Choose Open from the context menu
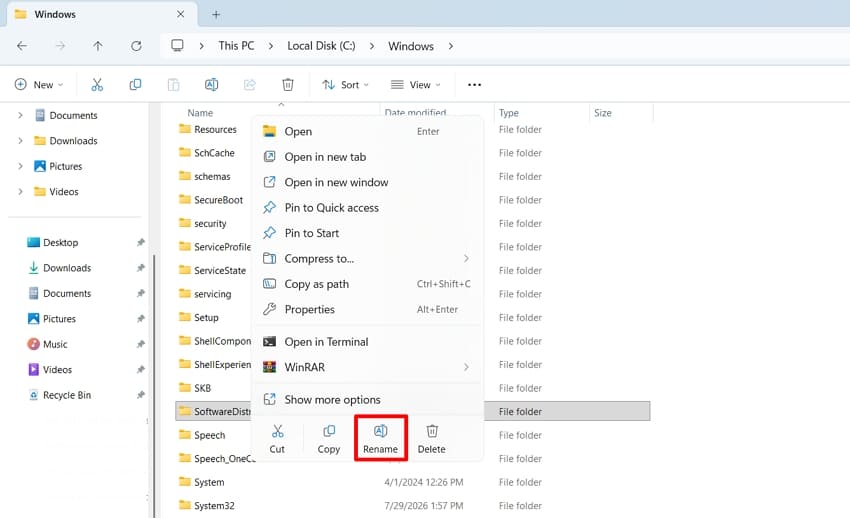Viewport: 850px width, 518px height. click(368, 131)
